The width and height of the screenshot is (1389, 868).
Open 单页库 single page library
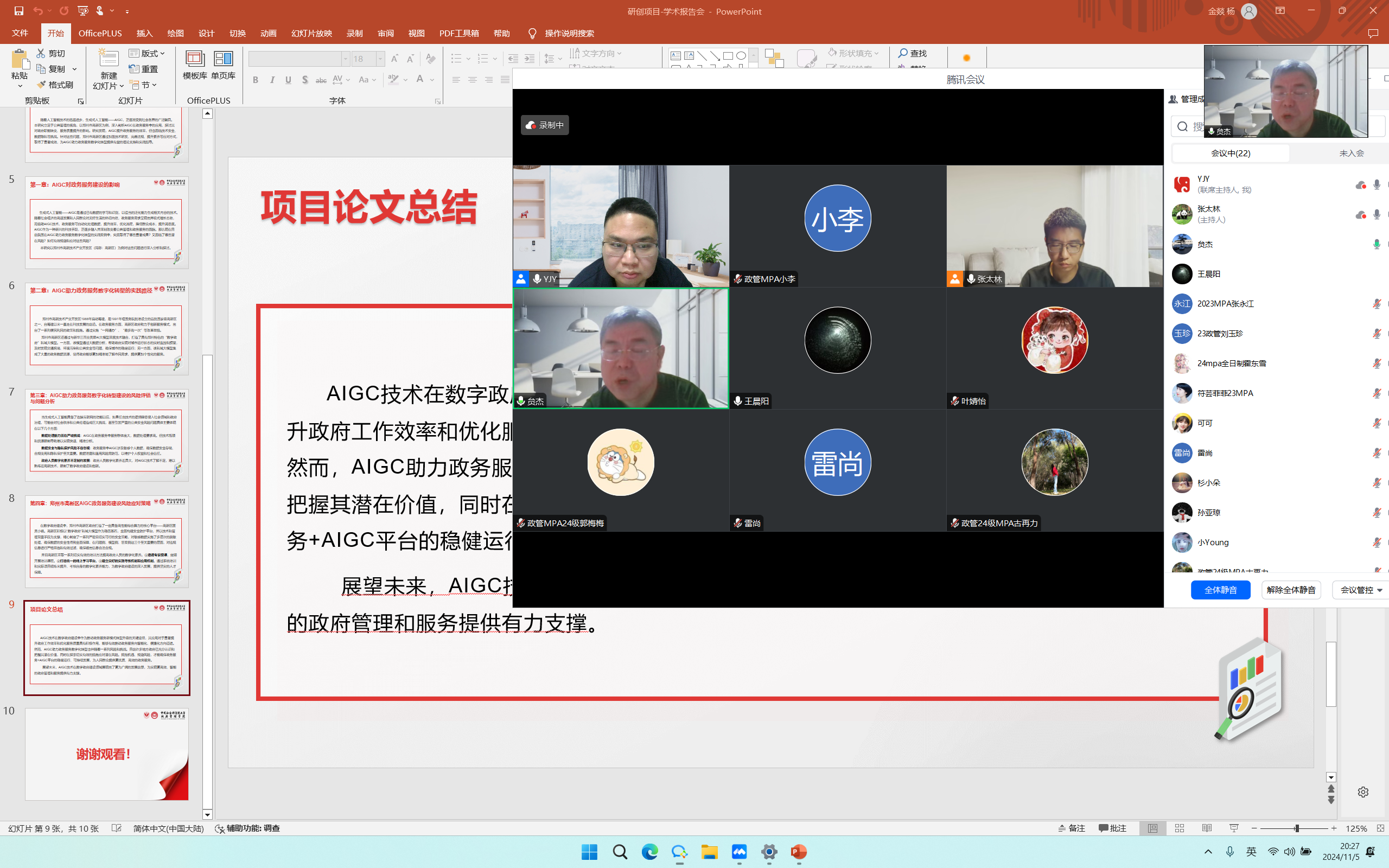[x=224, y=65]
